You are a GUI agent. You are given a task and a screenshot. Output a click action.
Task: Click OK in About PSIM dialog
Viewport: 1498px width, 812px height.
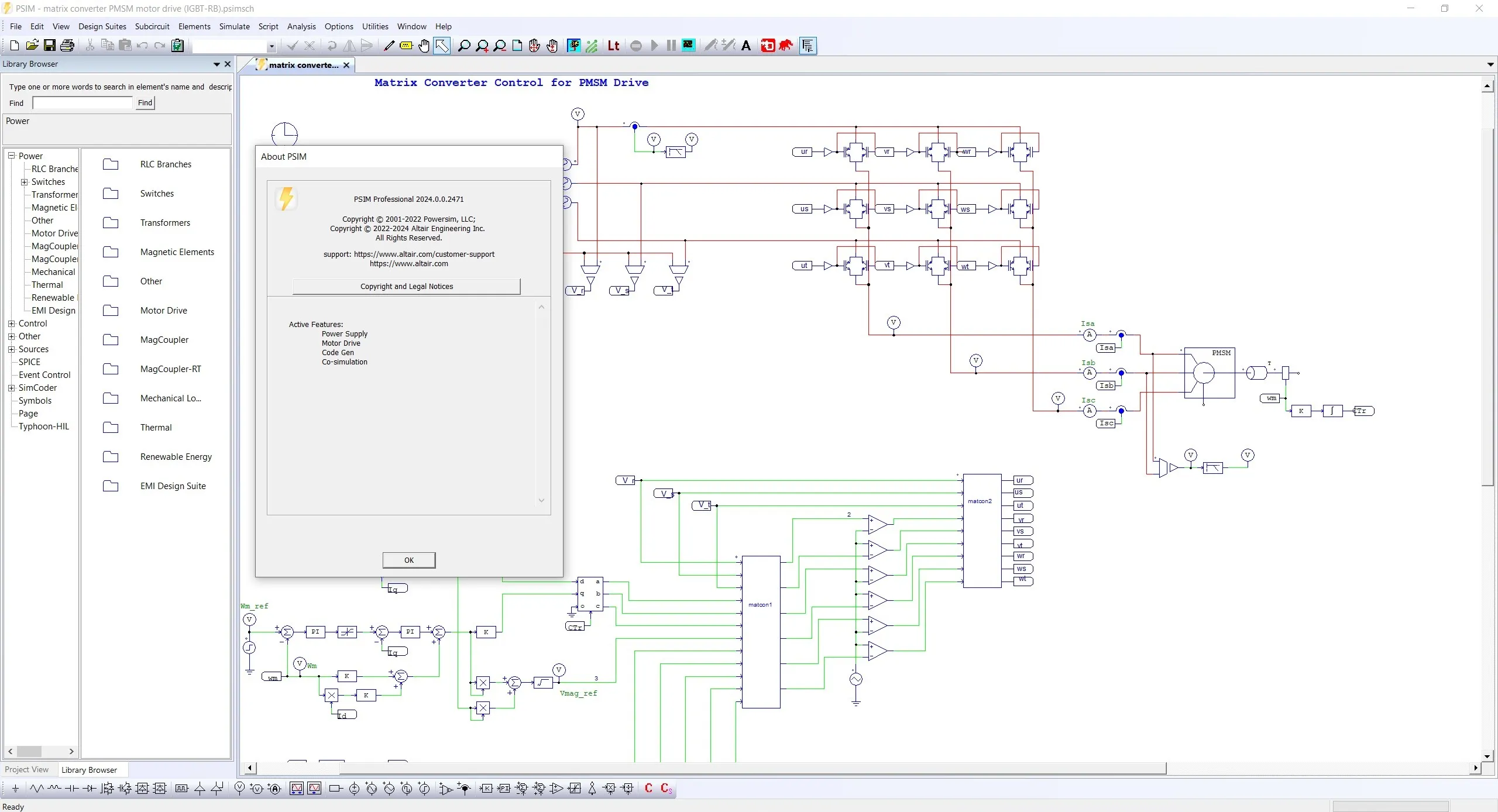pos(409,560)
